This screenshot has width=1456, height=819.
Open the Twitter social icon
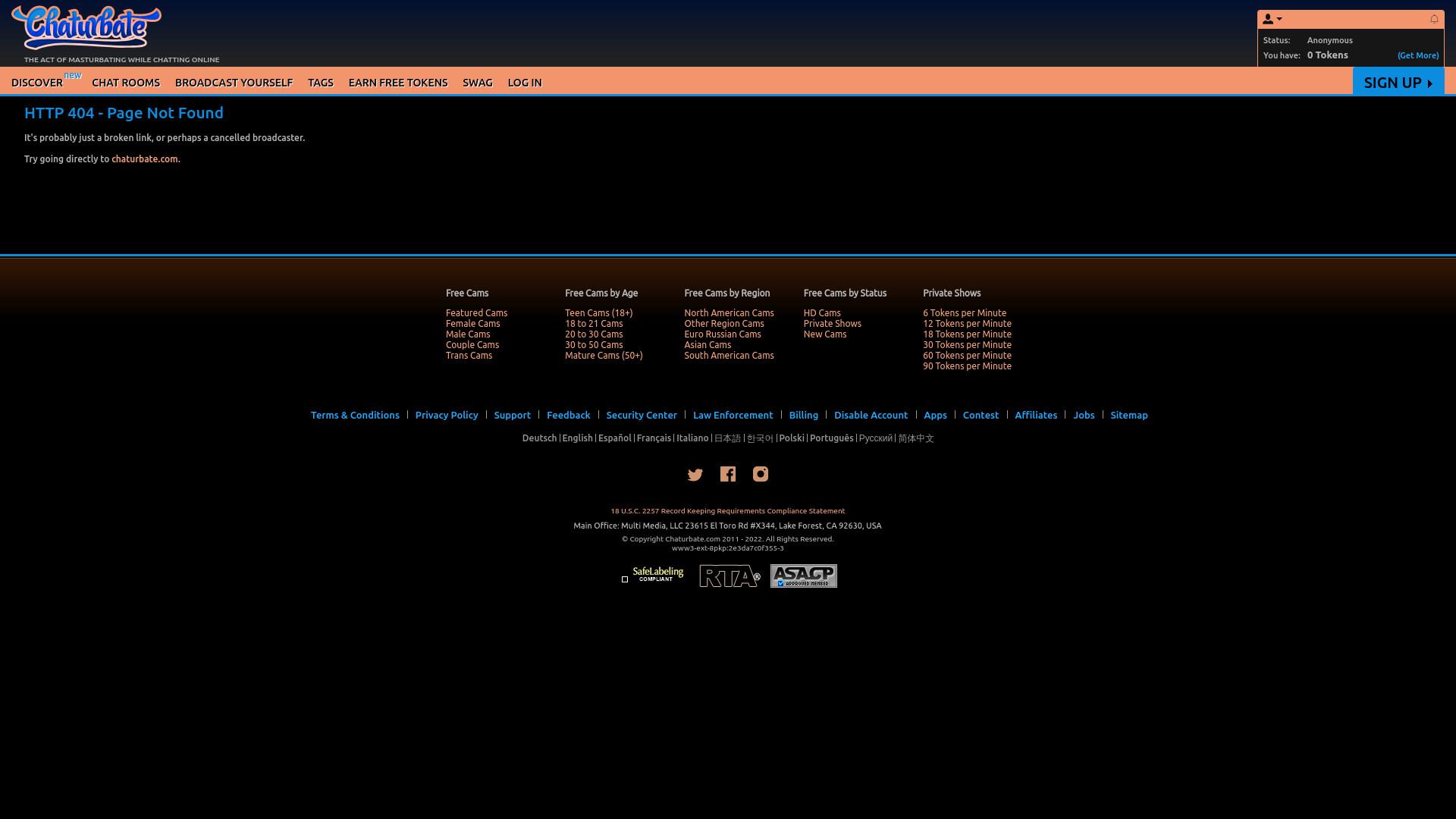[695, 475]
